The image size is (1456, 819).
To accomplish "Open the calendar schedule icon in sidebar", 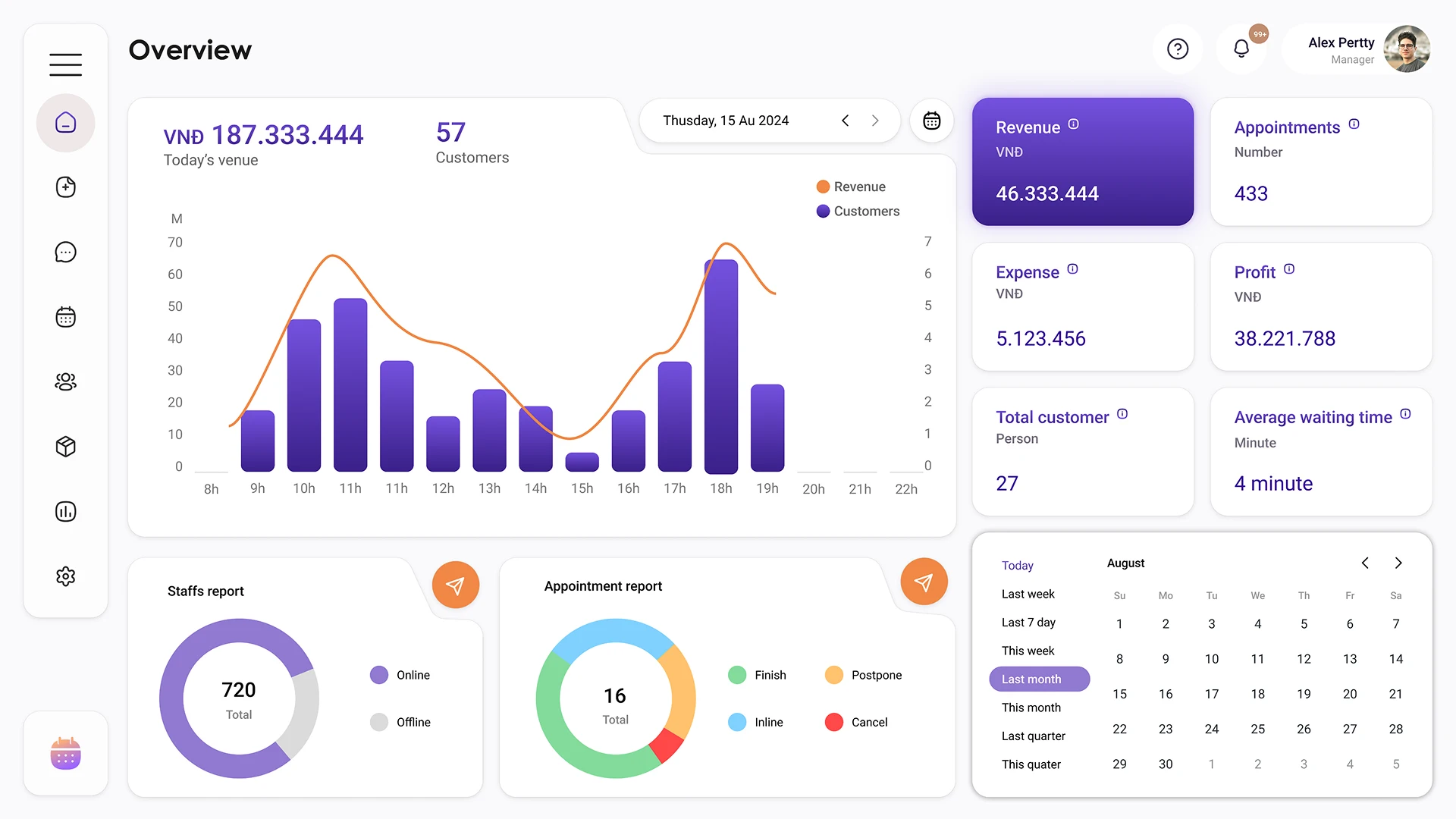I will [65, 317].
